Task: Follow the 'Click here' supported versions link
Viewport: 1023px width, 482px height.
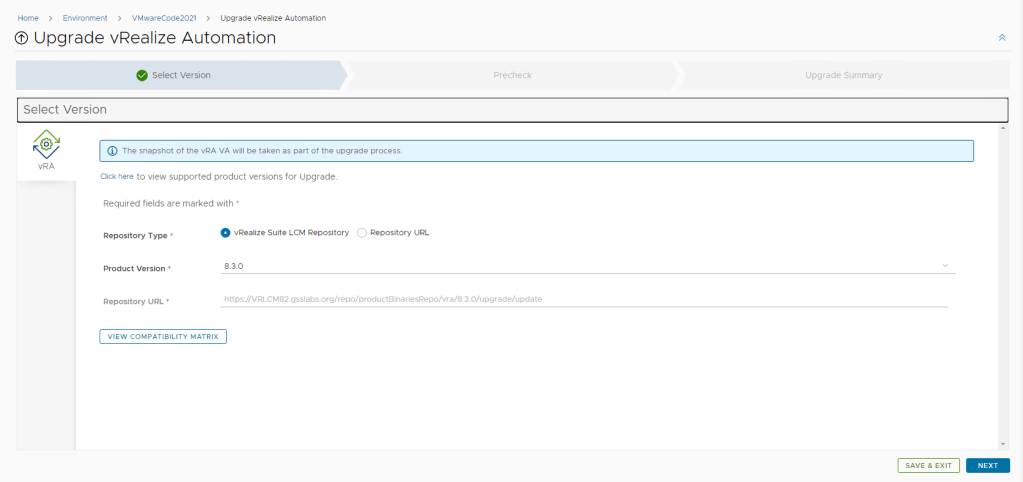Action: [x=117, y=176]
